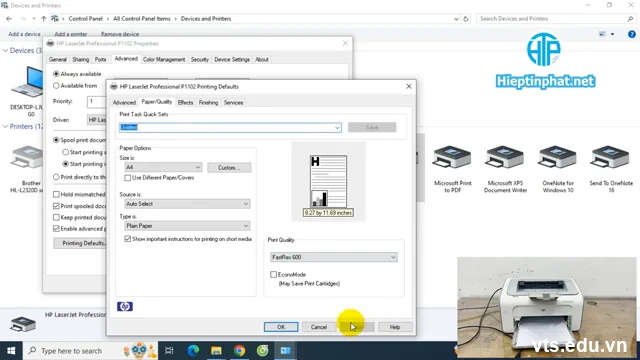
Task: Open the view options dropdown arrow
Action: point(612,34)
